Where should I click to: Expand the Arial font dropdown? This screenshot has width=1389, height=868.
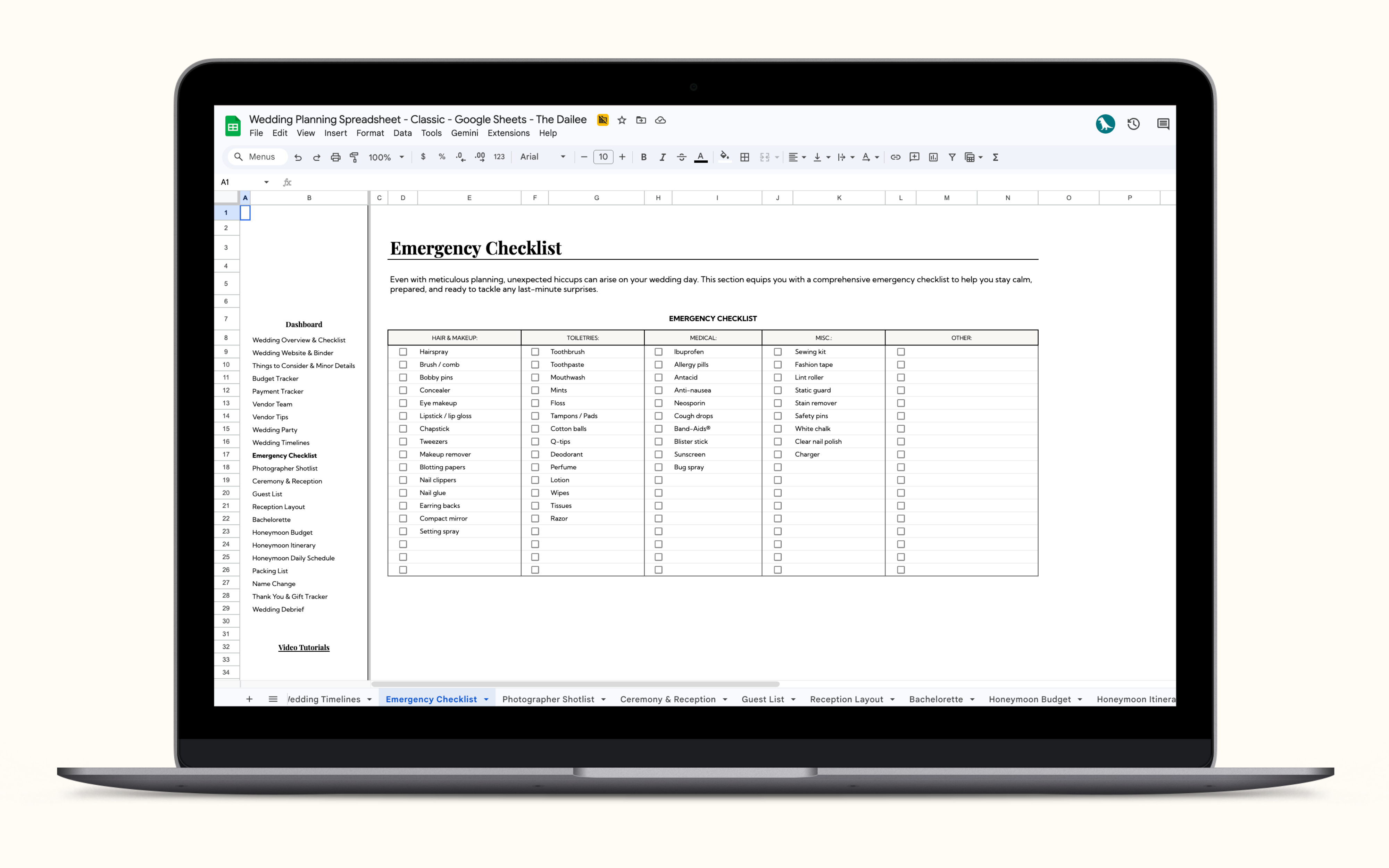[x=542, y=157]
